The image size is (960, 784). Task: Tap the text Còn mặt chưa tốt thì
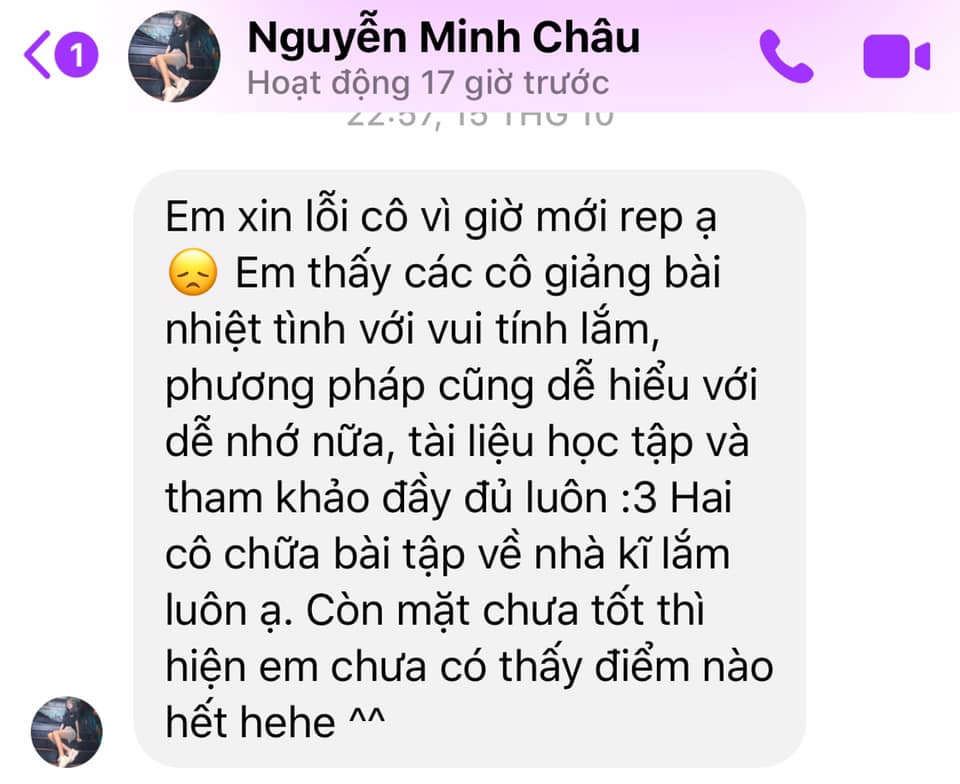click(505, 611)
